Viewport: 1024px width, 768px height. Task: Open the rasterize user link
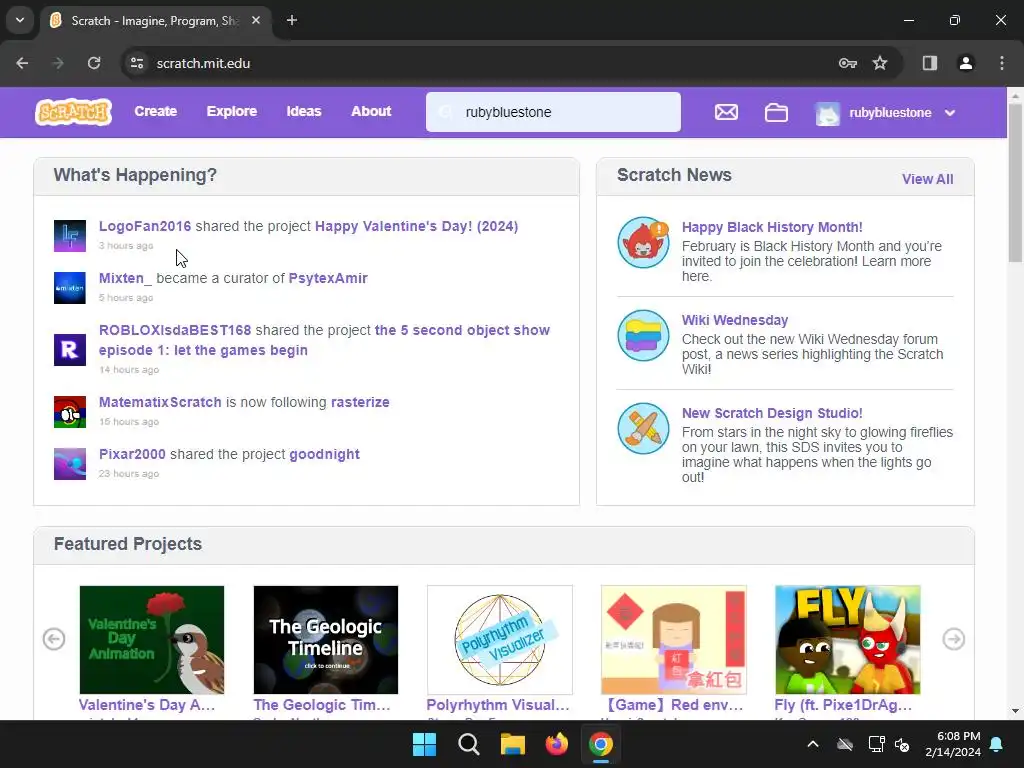point(360,402)
